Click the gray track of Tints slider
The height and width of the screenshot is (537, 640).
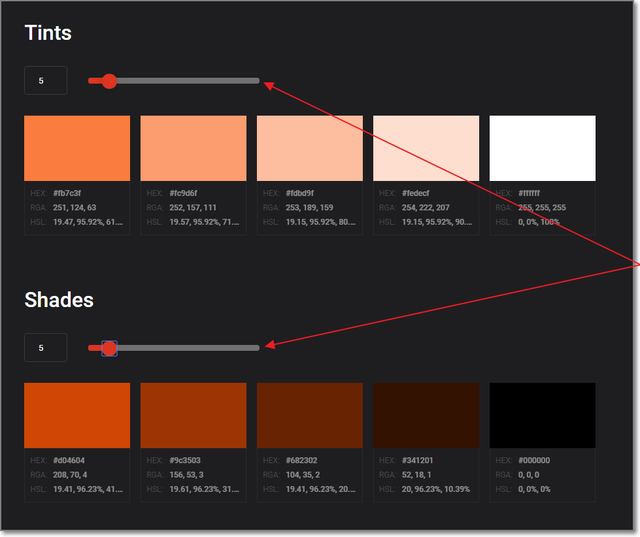tap(190, 81)
